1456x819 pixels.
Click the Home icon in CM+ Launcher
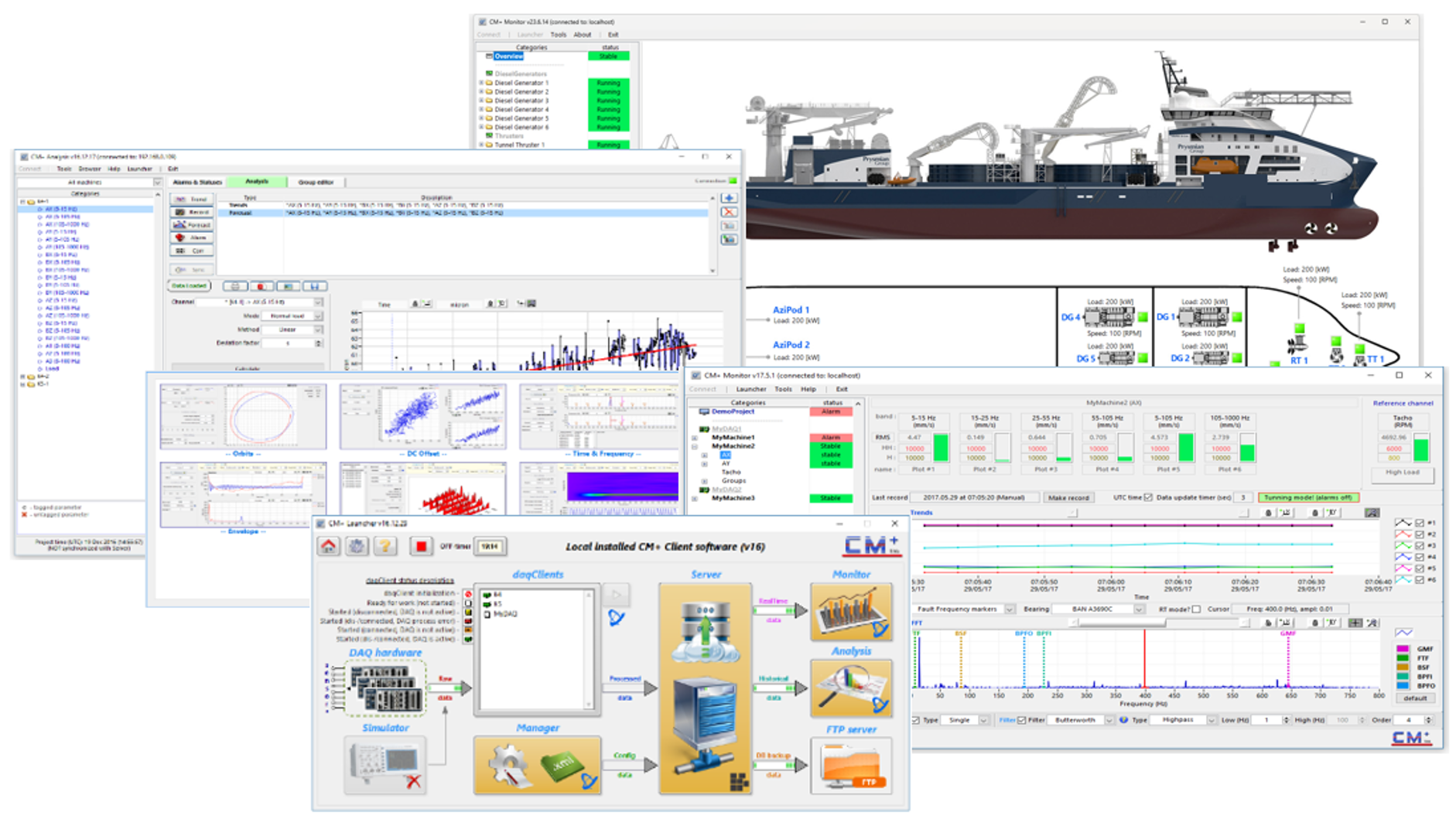pos(329,547)
